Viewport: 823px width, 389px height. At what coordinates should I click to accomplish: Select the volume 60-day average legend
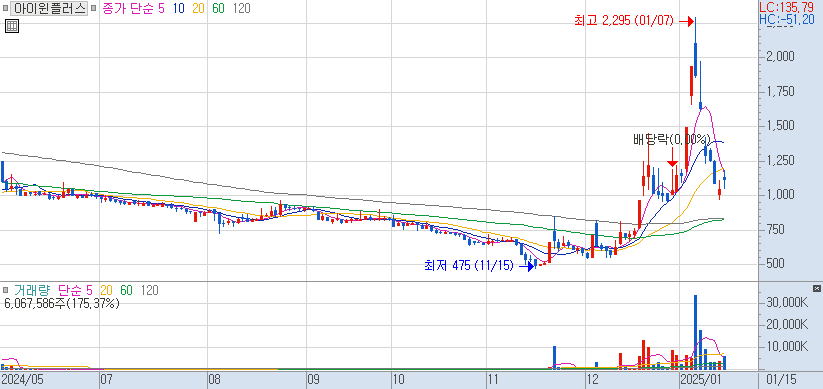tap(126, 290)
